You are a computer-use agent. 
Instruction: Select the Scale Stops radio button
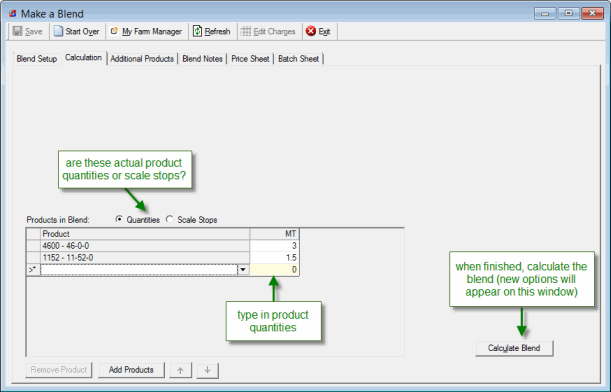[170, 219]
